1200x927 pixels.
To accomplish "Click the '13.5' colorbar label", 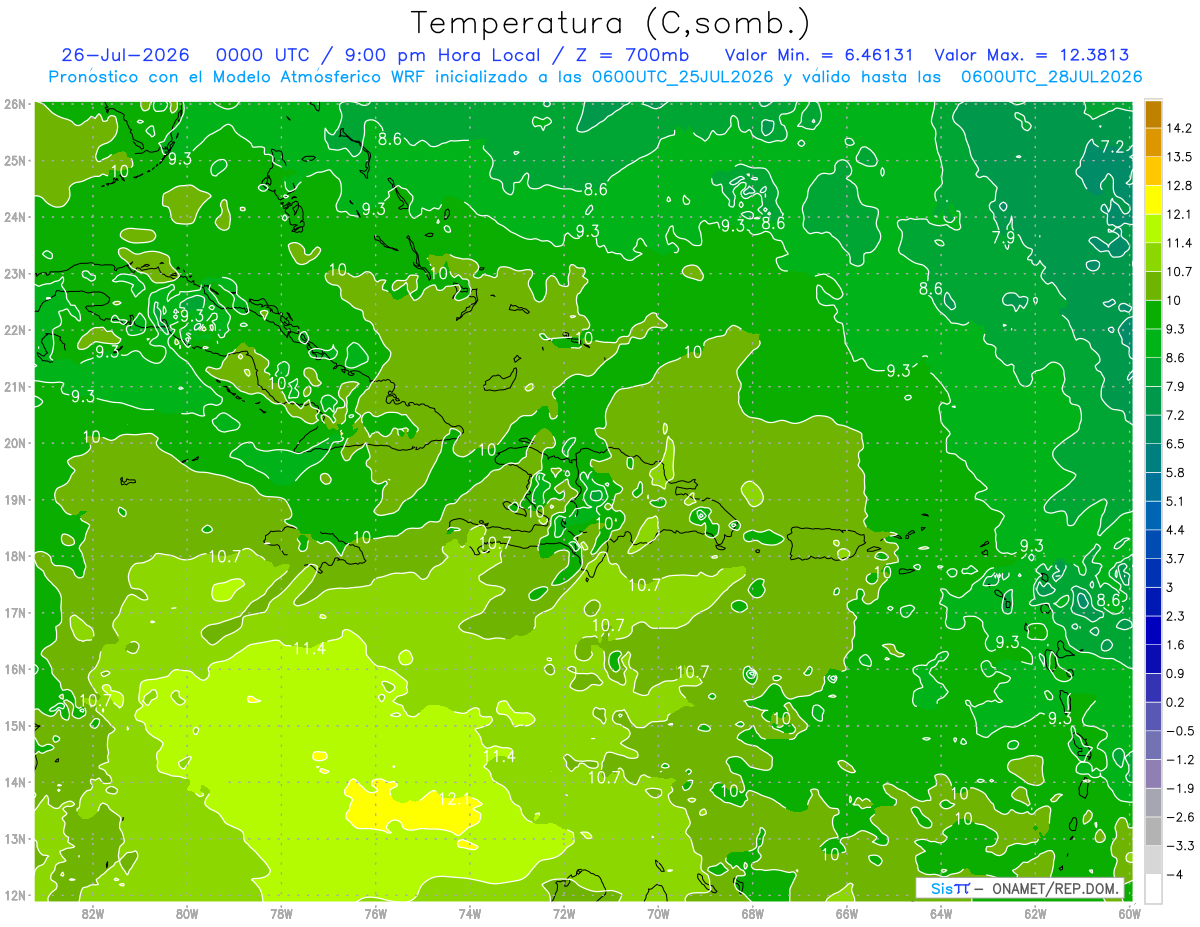I will click(1180, 157).
